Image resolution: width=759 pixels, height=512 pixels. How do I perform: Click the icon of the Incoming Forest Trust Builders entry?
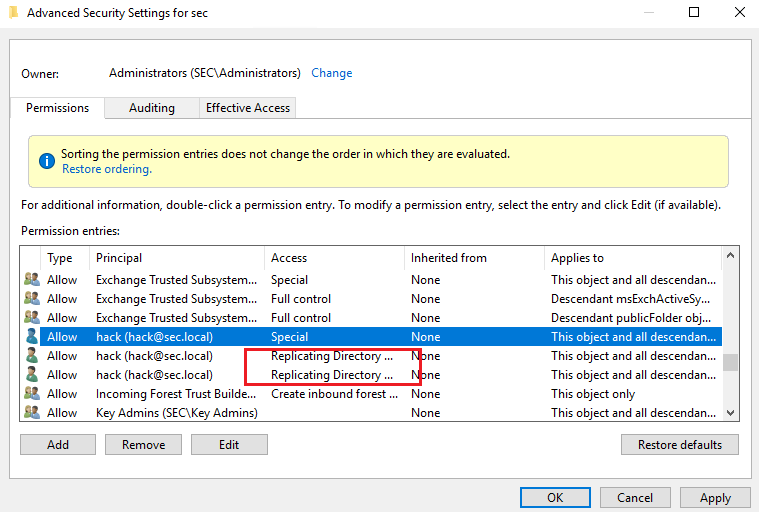coord(32,394)
